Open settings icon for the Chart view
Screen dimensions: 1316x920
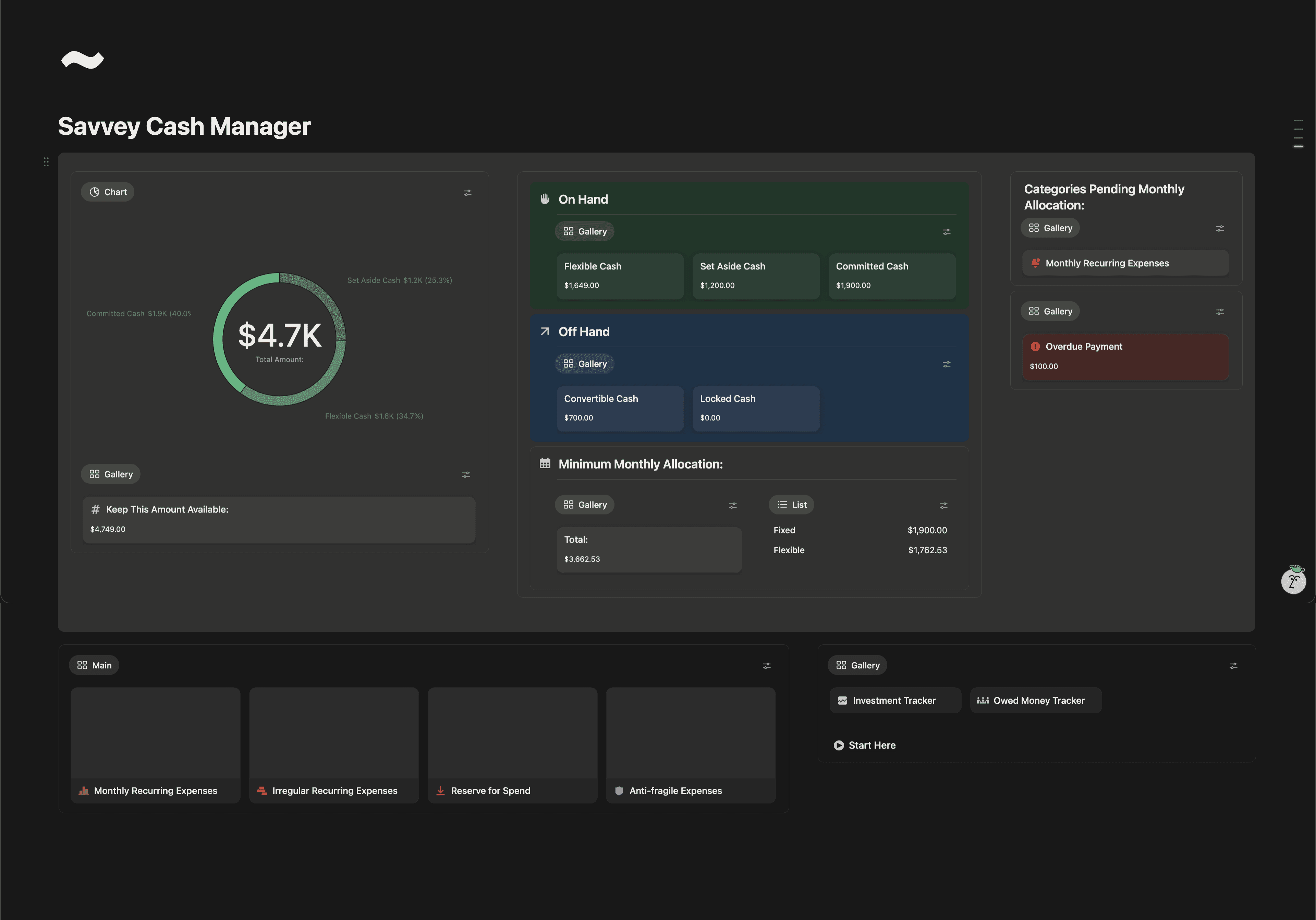click(467, 193)
